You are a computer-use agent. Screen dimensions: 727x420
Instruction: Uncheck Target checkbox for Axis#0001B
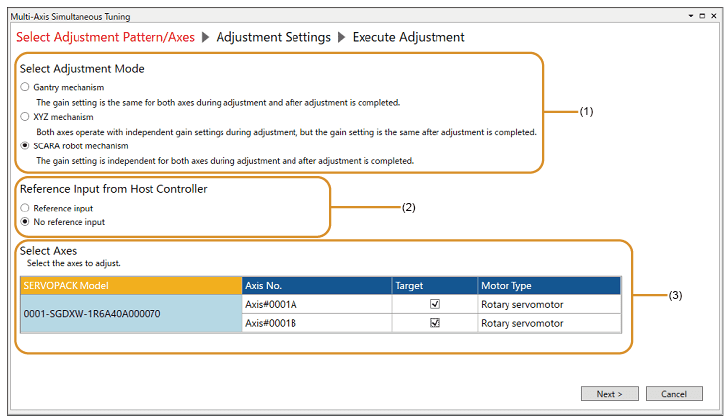tap(433, 323)
